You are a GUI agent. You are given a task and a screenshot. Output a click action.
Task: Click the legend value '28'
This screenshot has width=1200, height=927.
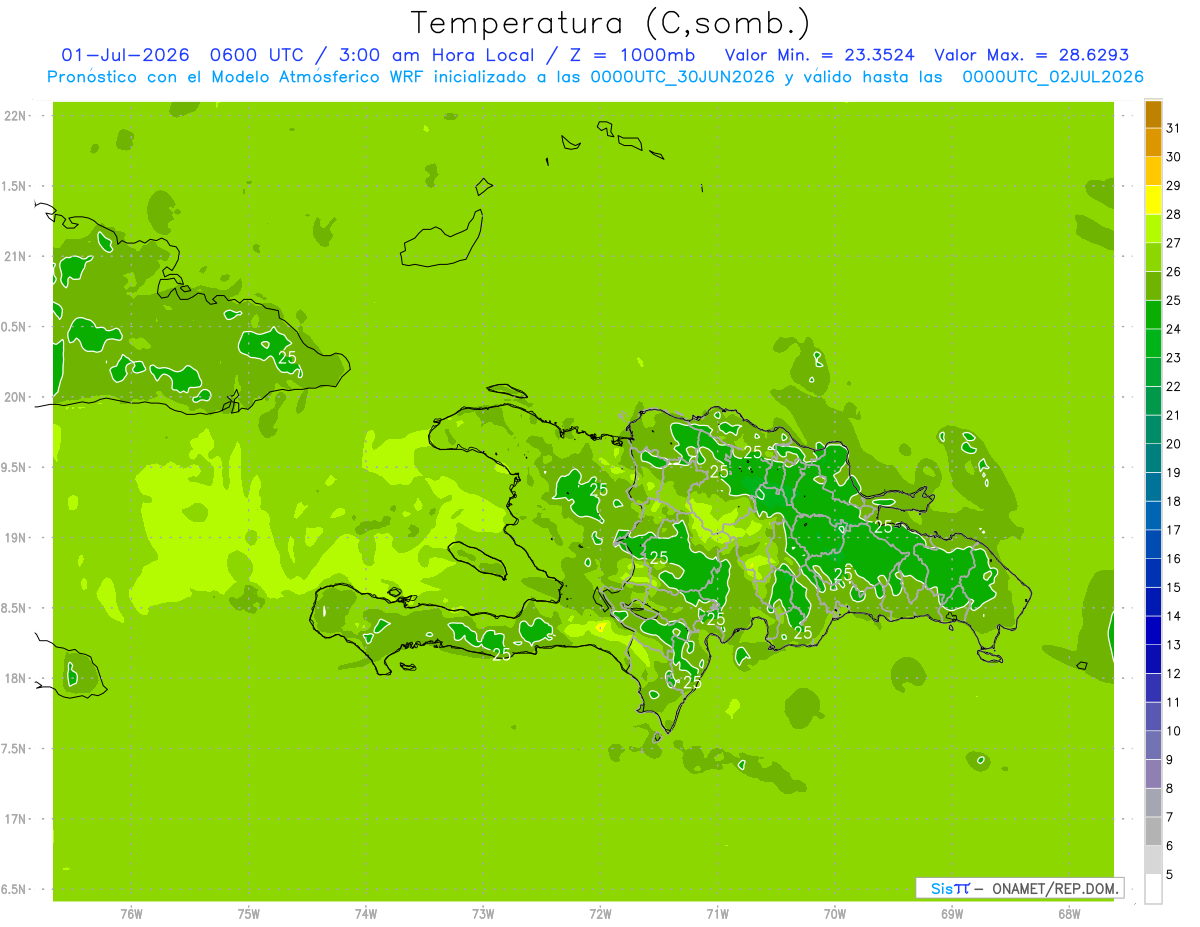tap(1174, 214)
